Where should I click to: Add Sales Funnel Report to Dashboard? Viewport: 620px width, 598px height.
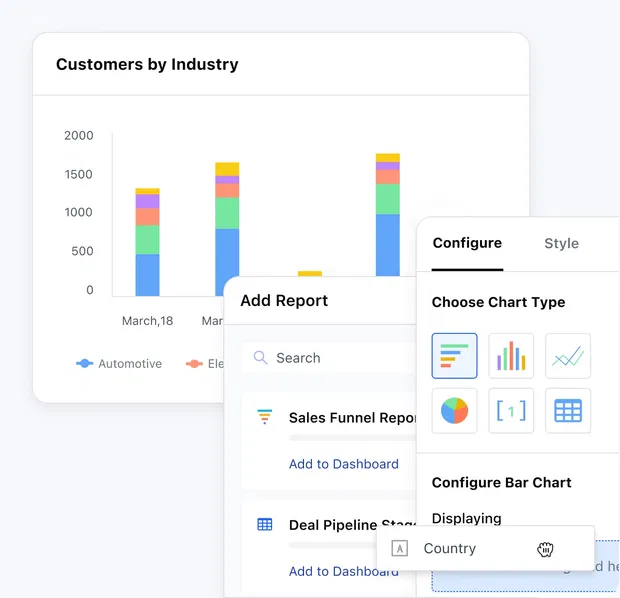point(344,464)
